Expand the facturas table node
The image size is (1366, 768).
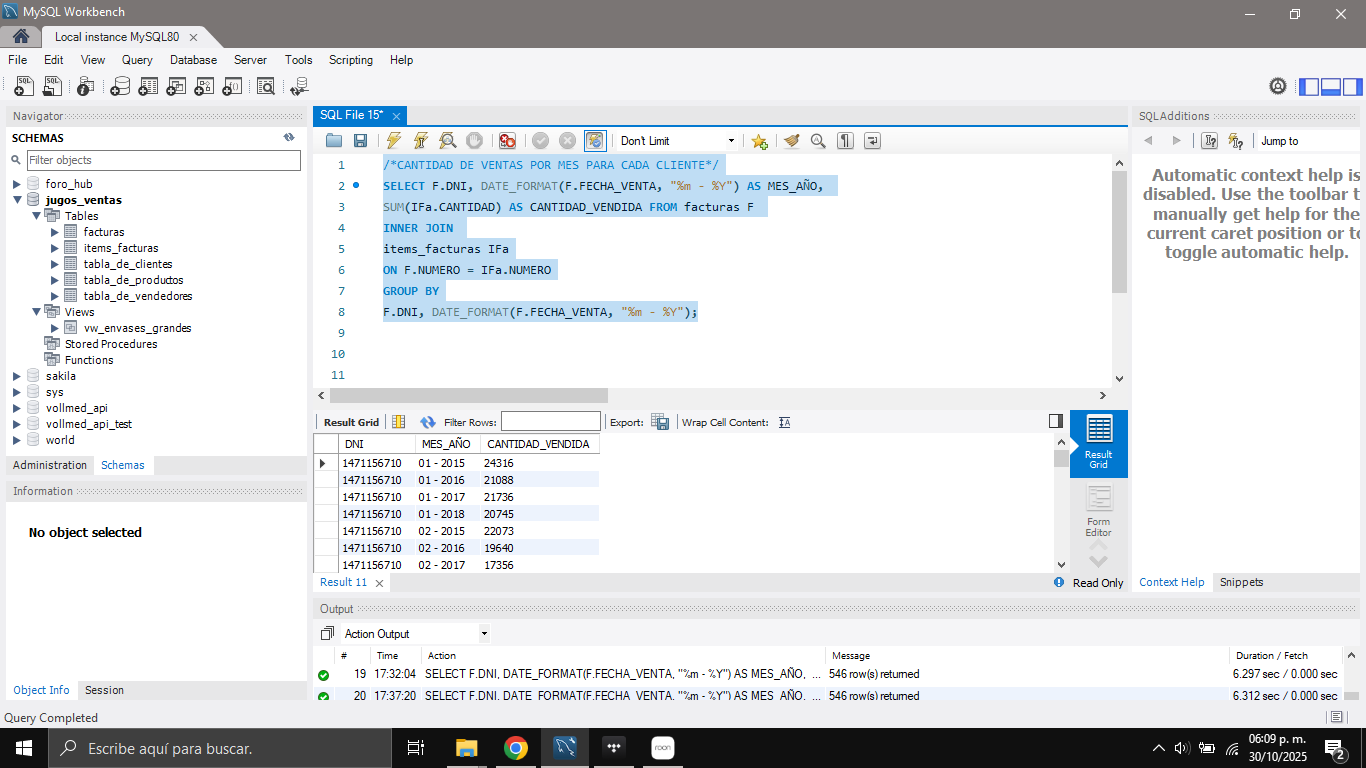[x=55, y=232]
